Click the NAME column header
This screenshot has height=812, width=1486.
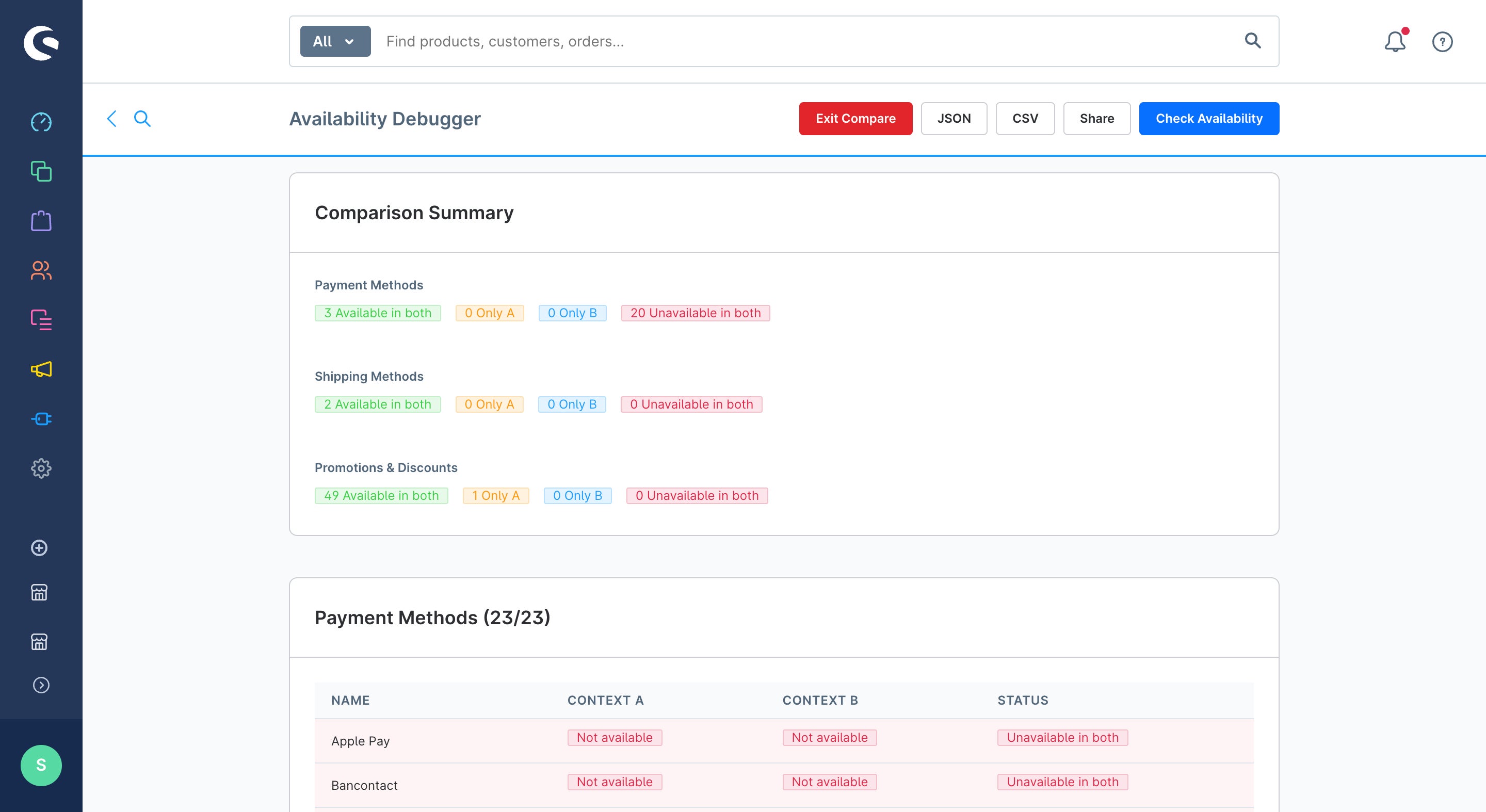pos(350,700)
